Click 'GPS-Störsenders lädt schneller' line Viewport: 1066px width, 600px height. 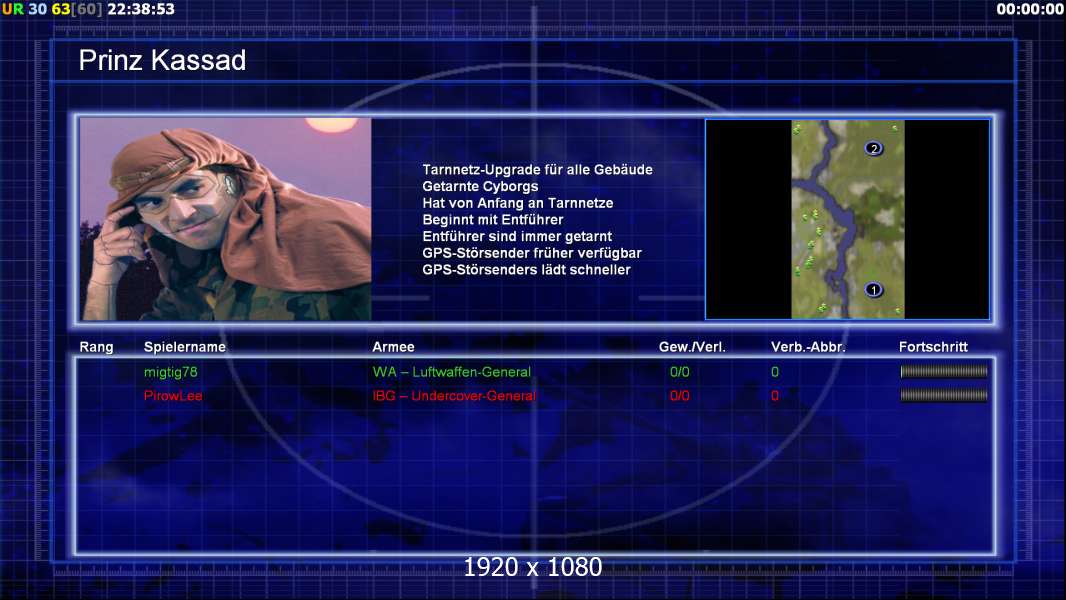pos(526,270)
